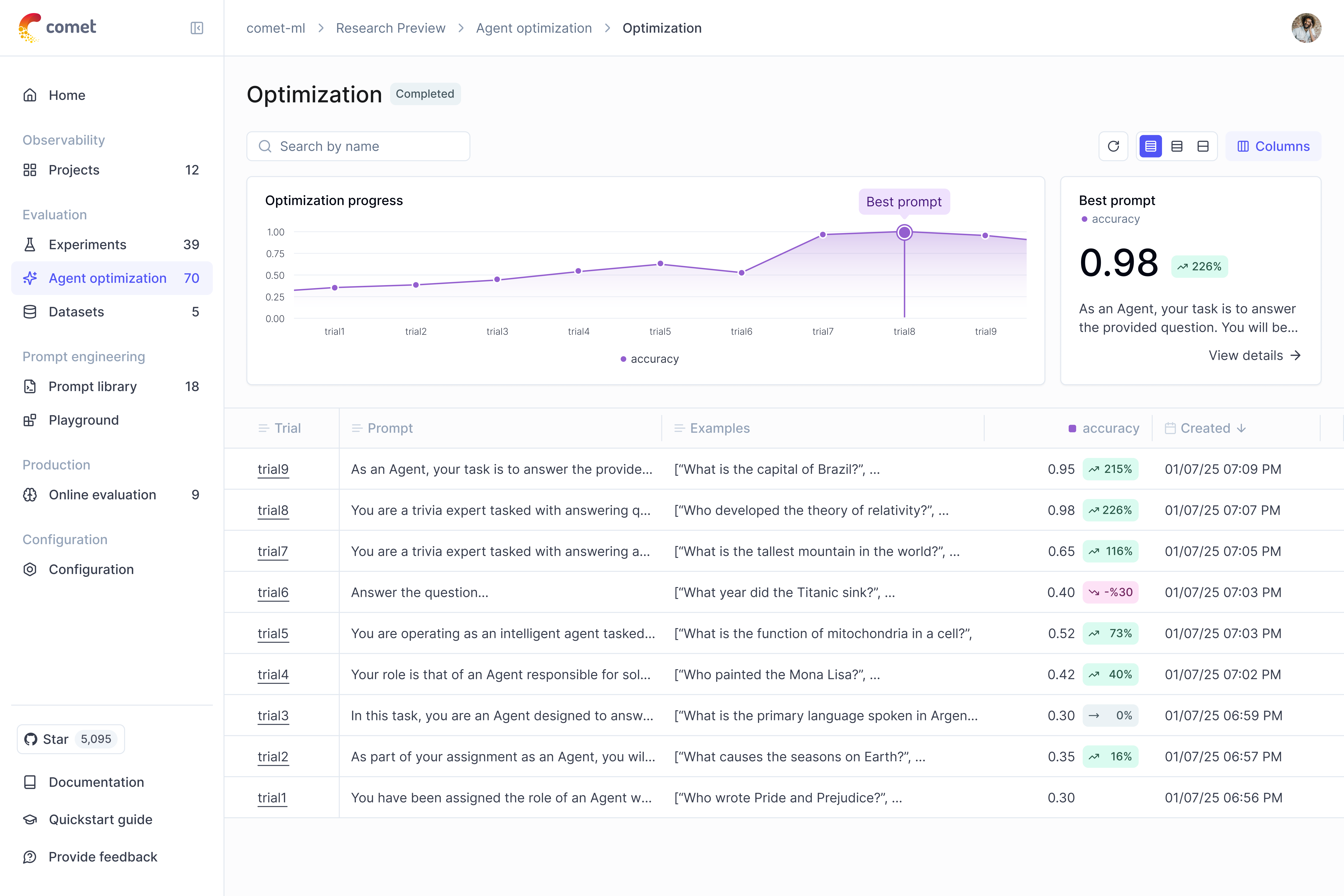Open the Columns selector
Viewport: 1344px width, 896px height.
coord(1273,146)
